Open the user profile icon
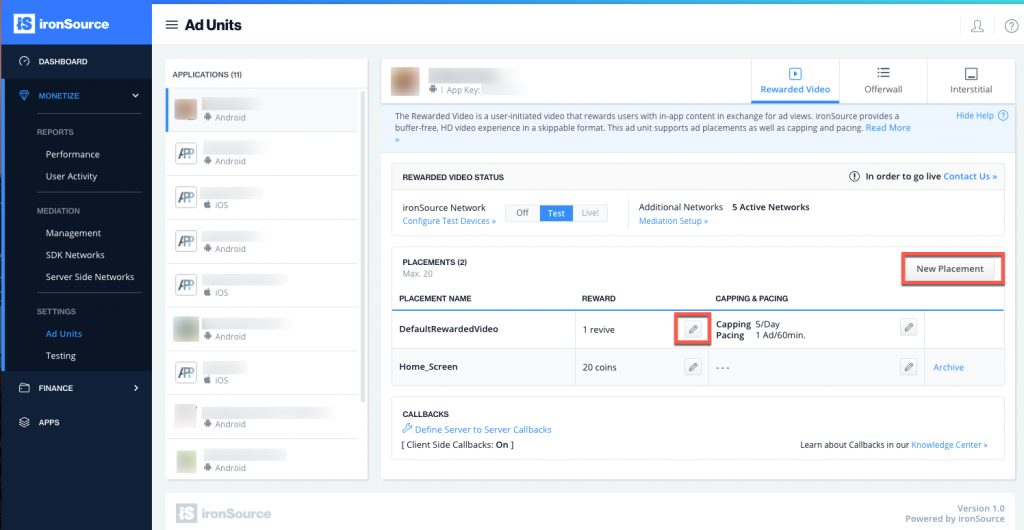This screenshot has width=1024, height=530. coord(977,26)
